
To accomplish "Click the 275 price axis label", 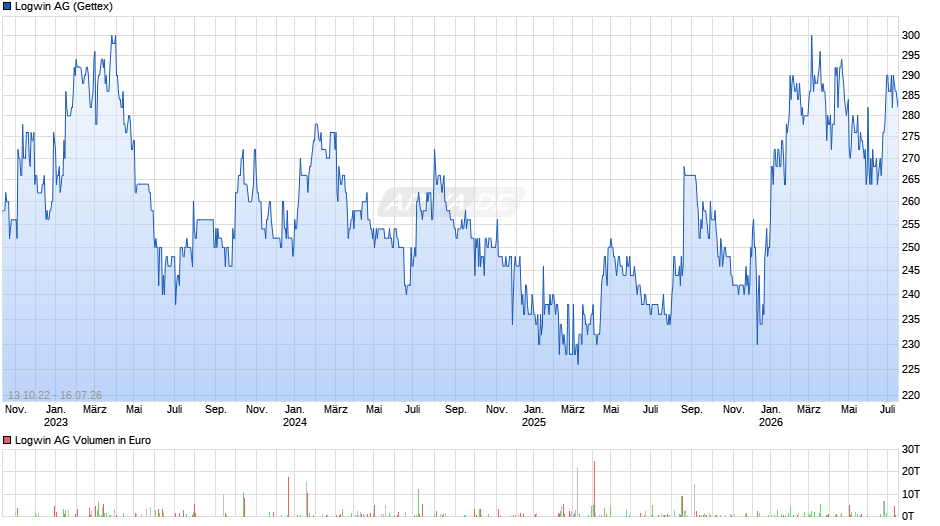I will coord(911,137).
